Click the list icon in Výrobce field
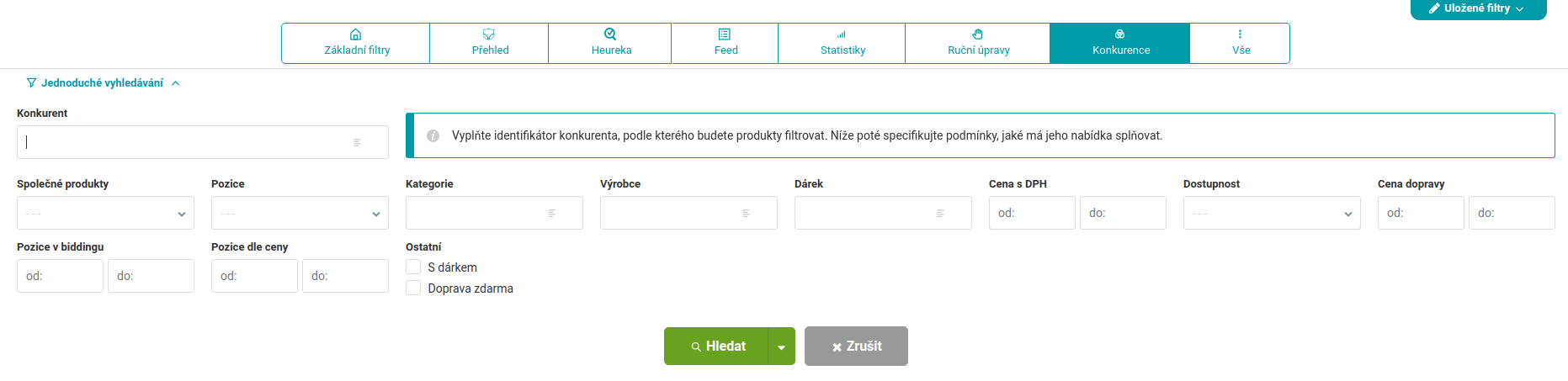1568x381 pixels. [x=746, y=214]
